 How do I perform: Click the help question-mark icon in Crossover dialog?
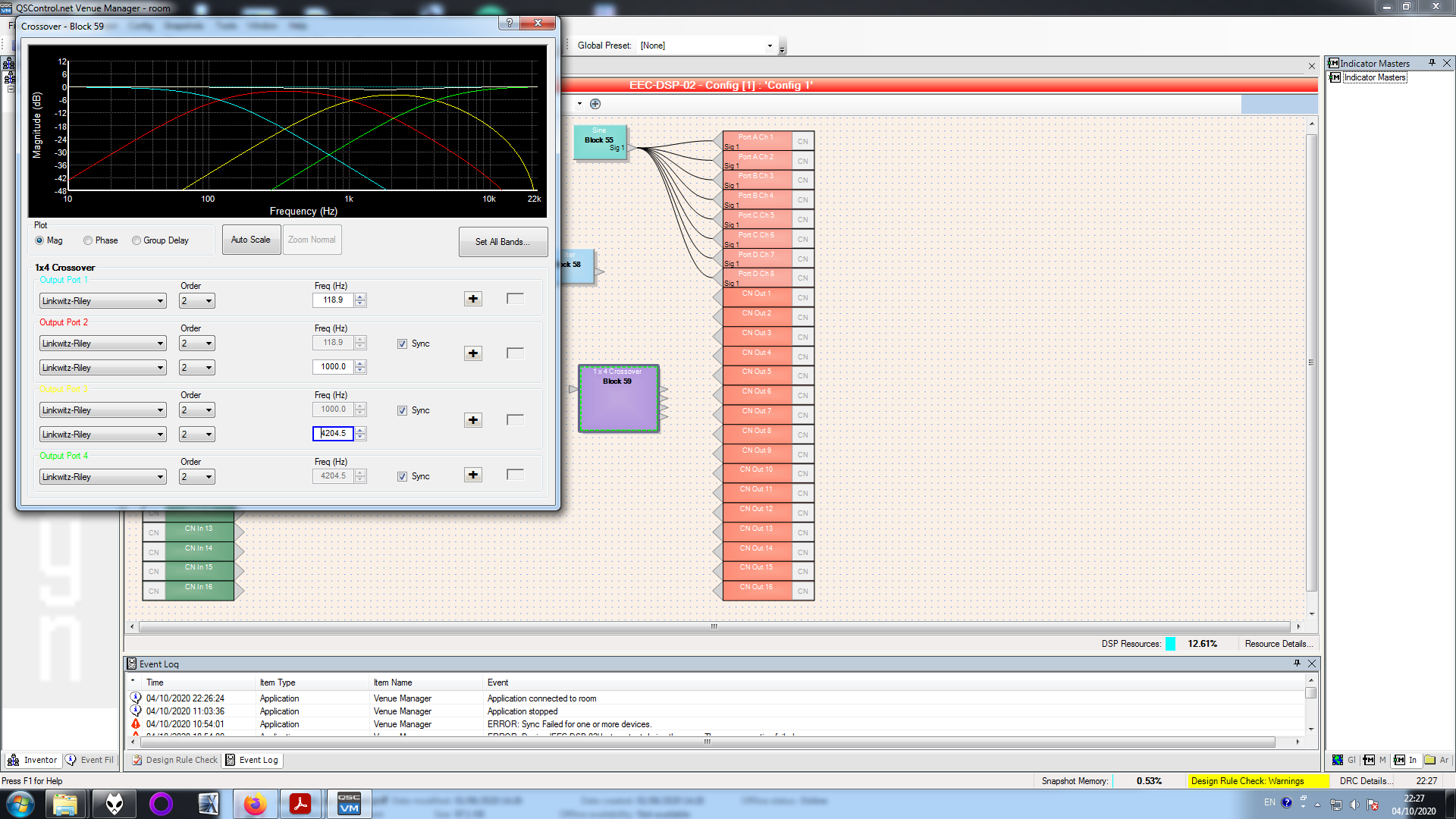point(510,24)
